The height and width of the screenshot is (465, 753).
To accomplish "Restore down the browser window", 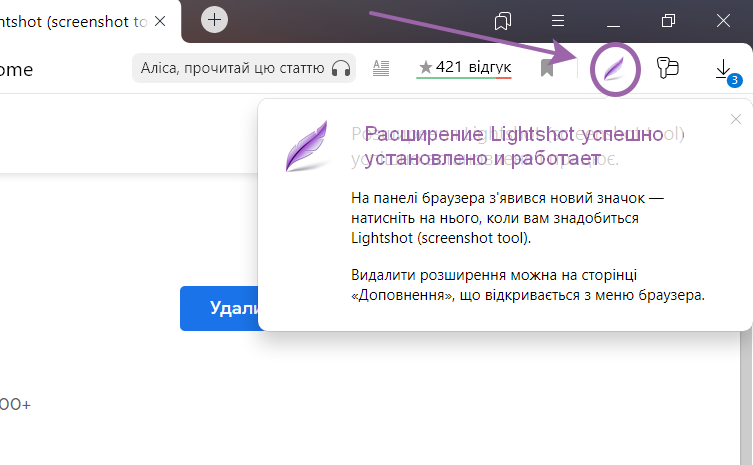I will (x=668, y=21).
